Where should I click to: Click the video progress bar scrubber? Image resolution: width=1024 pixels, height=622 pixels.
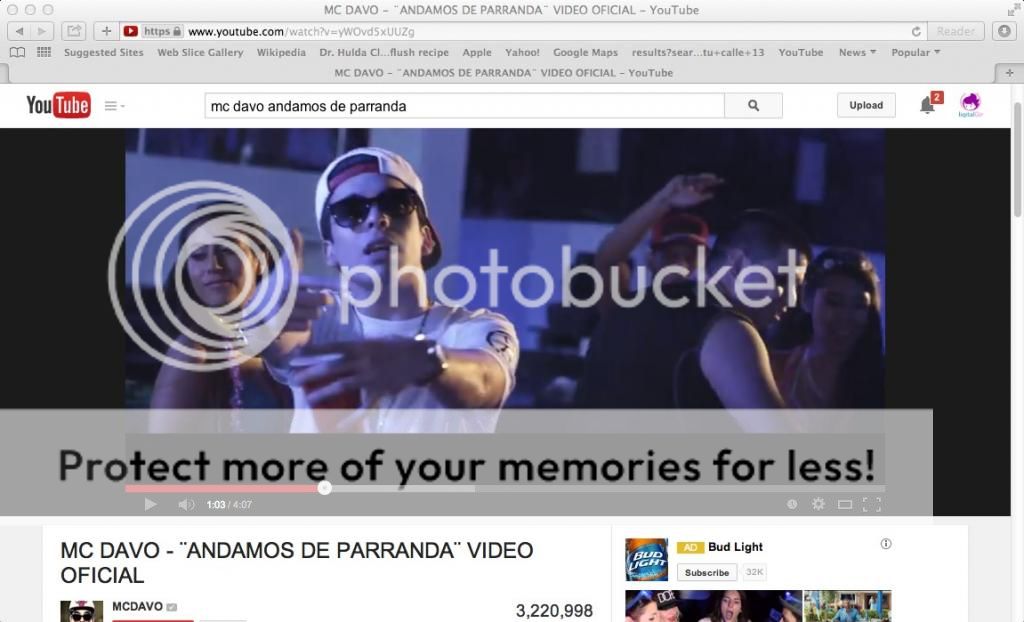coord(325,487)
